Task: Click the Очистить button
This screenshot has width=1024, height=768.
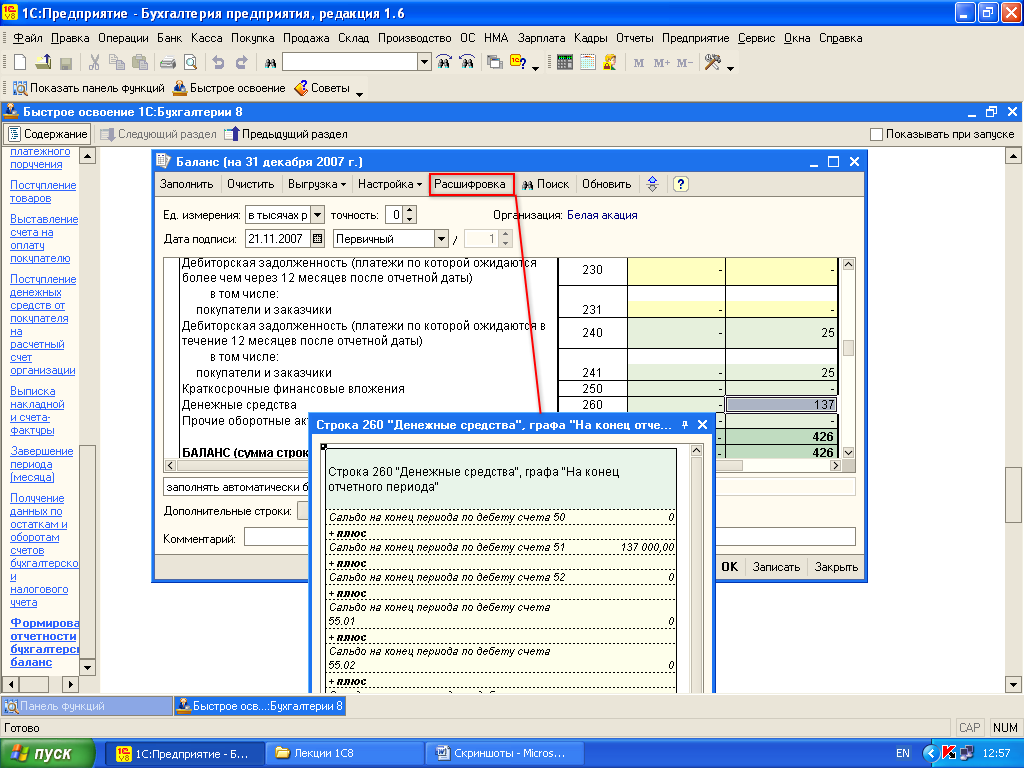Action: 251,184
